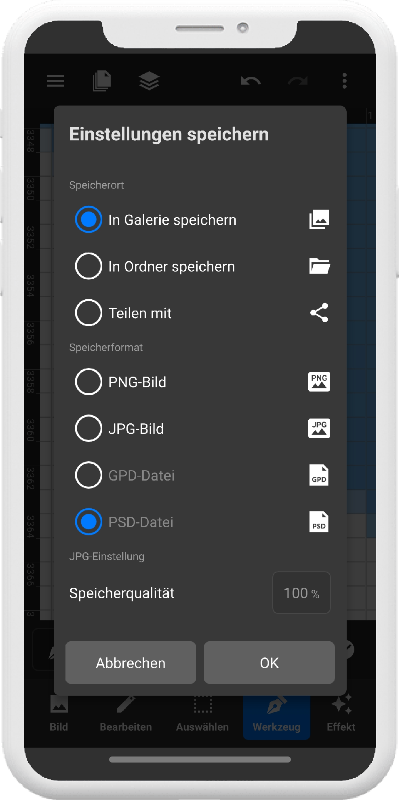
Task: Click the PNG image format icon
Action: pyautogui.click(x=319, y=382)
